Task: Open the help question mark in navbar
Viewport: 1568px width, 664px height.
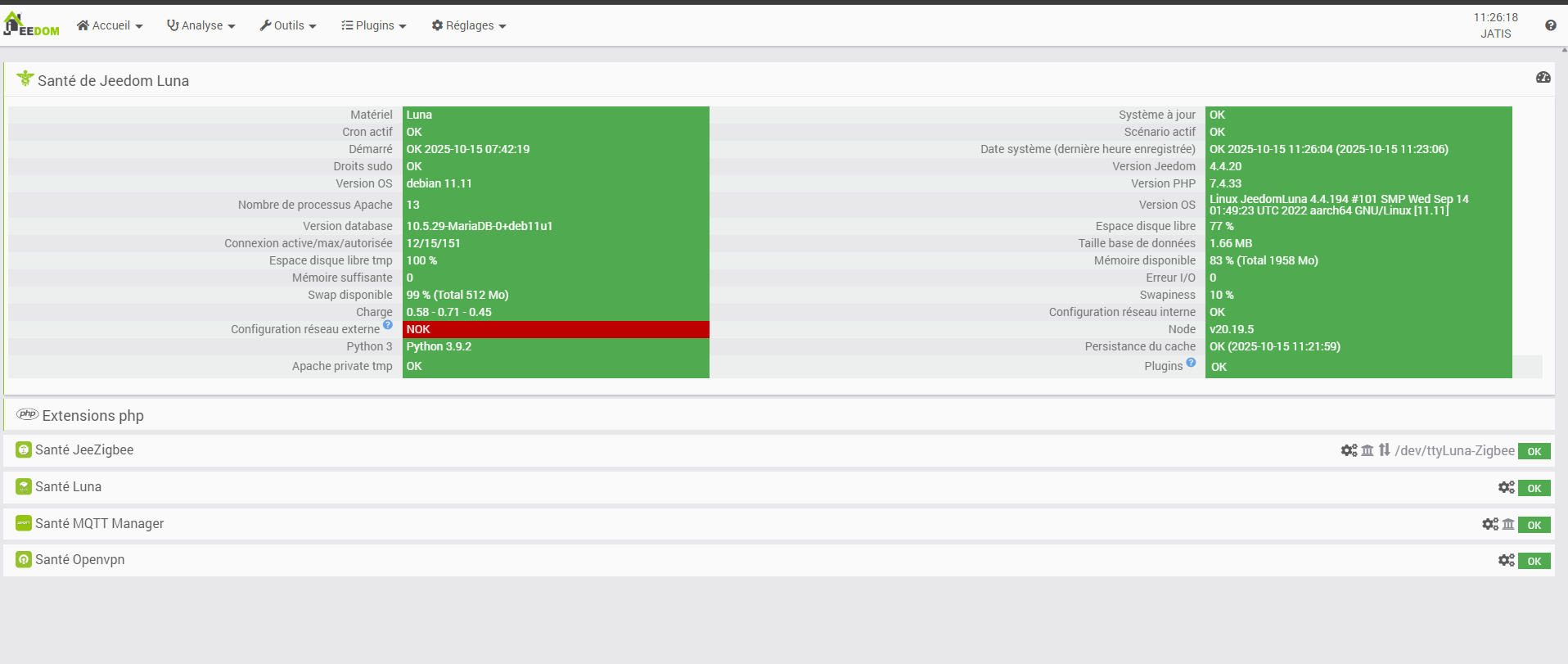Action: 1550,25
